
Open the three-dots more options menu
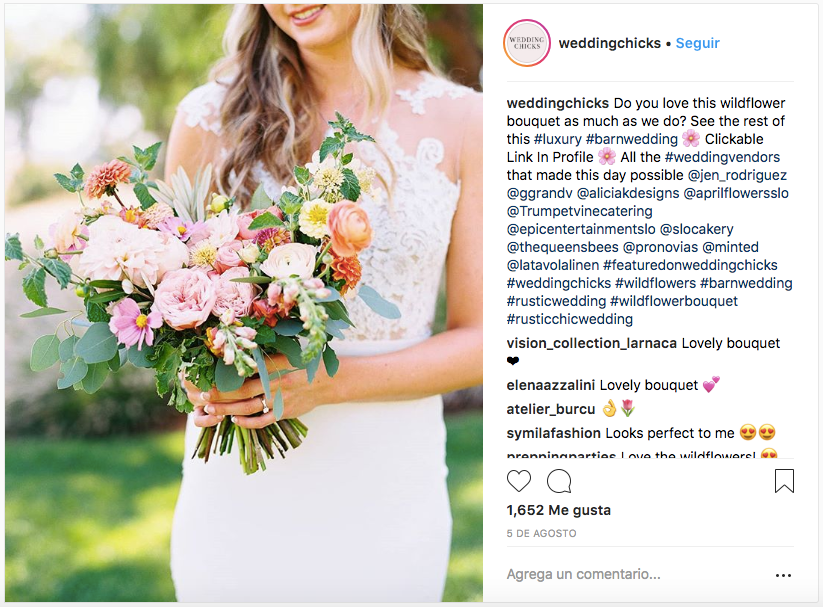783,575
